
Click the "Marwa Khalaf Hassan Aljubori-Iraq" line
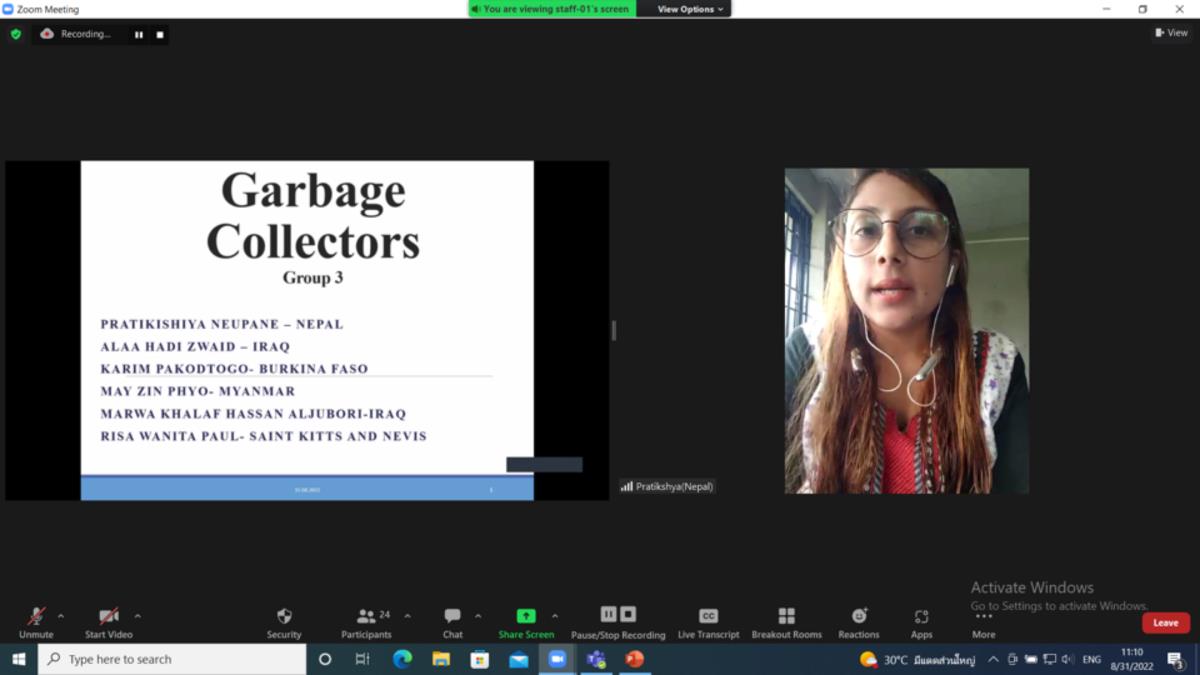coord(253,413)
